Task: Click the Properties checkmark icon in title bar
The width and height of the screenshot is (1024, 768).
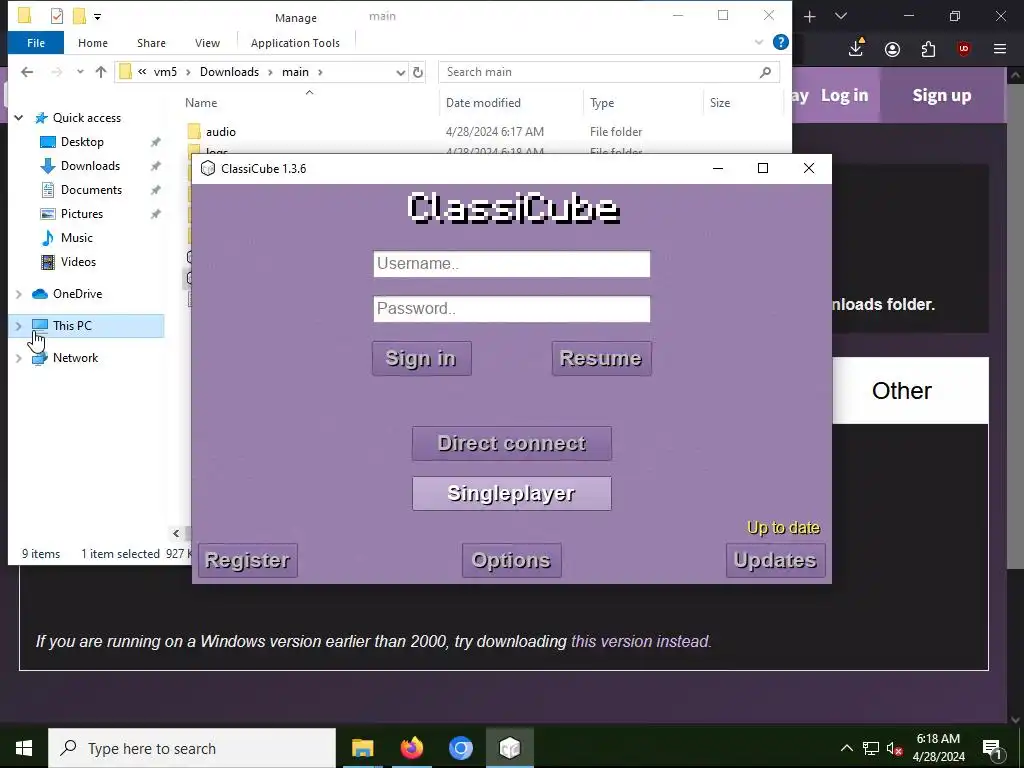Action: [x=57, y=16]
